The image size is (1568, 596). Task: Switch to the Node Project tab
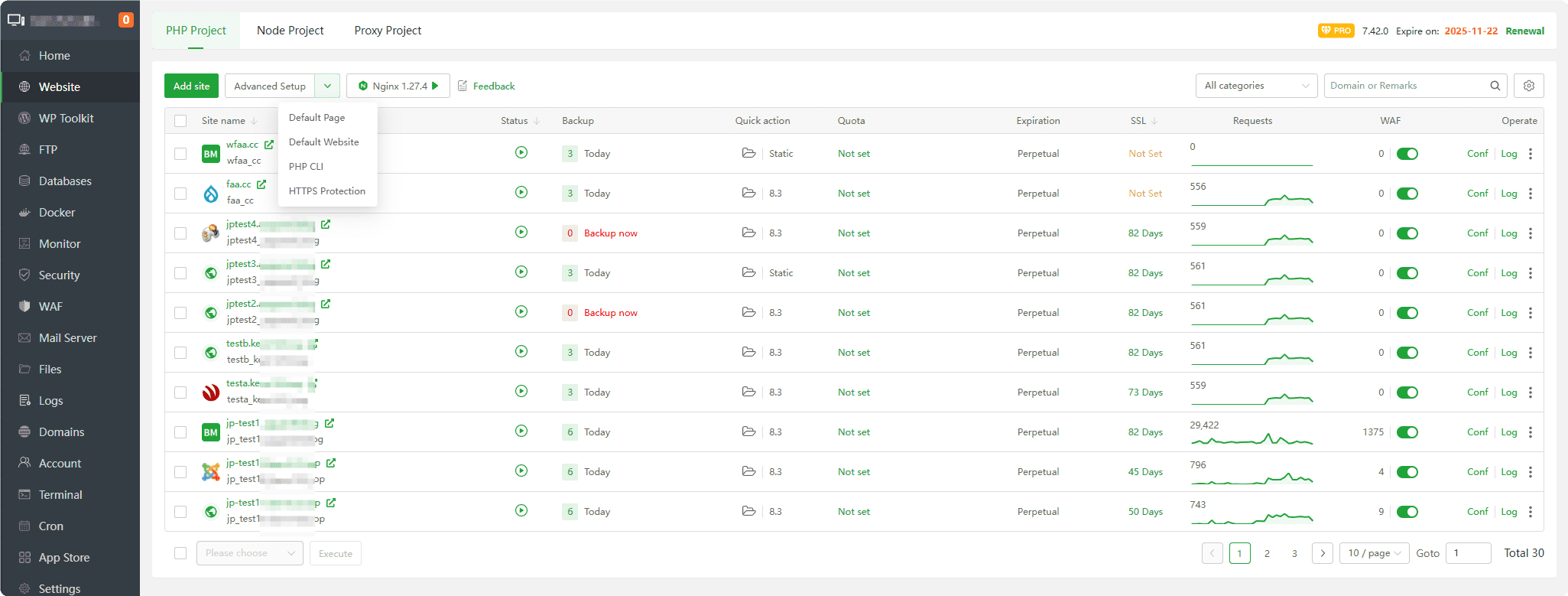pos(291,31)
